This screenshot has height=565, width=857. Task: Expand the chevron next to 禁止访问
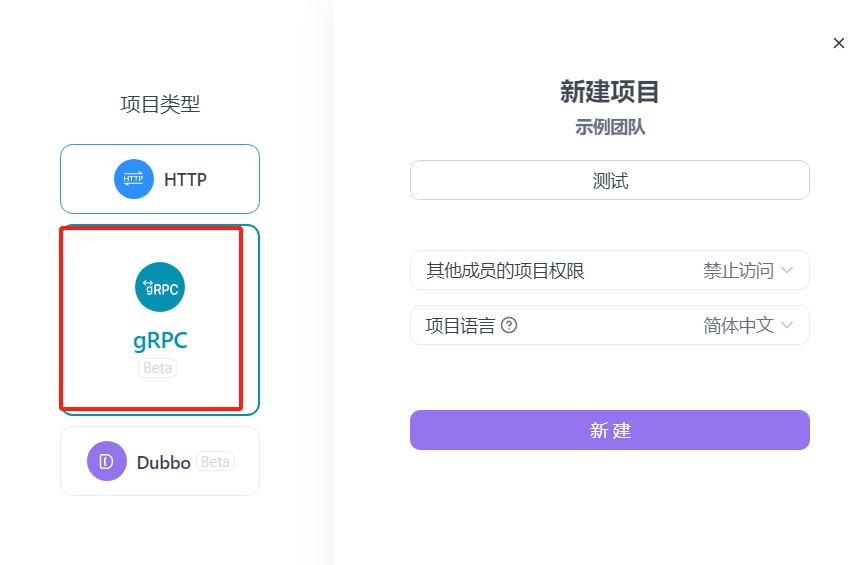pos(787,270)
